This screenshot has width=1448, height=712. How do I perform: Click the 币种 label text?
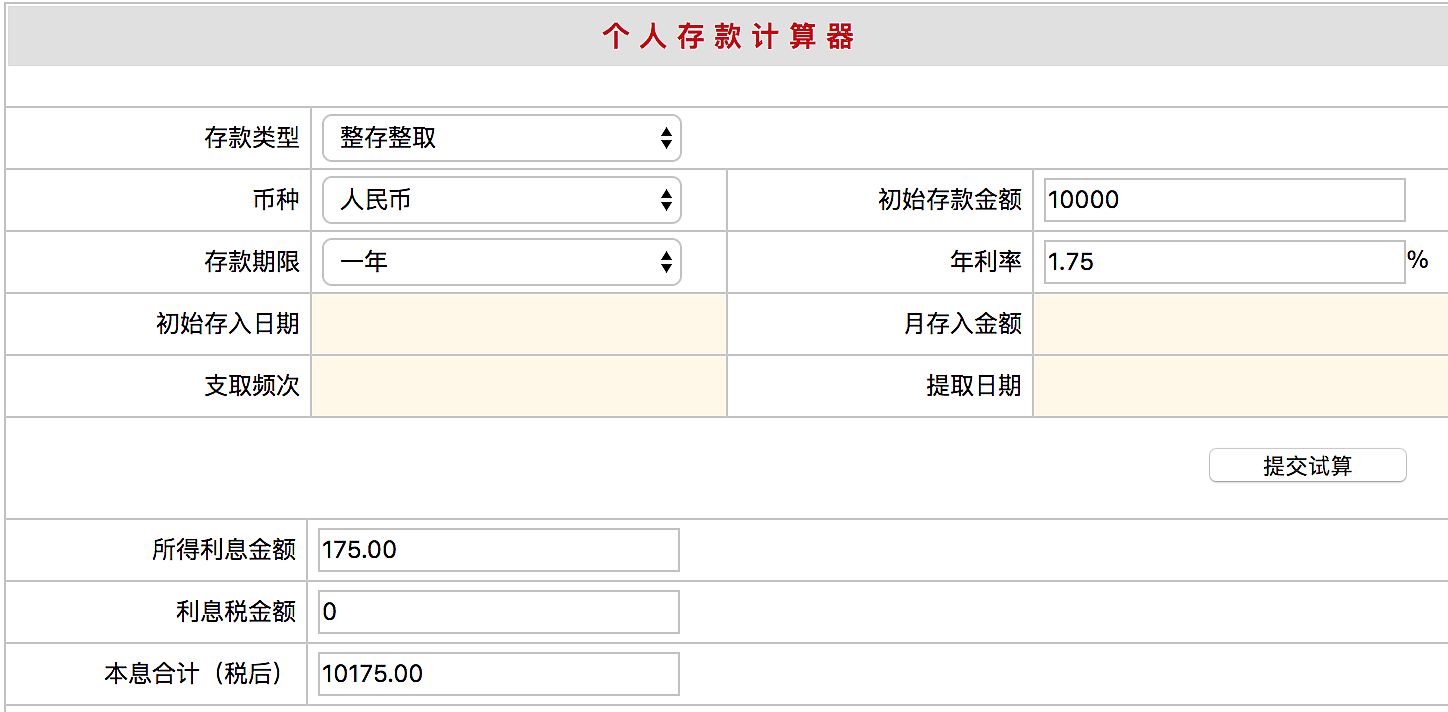[276, 200]
